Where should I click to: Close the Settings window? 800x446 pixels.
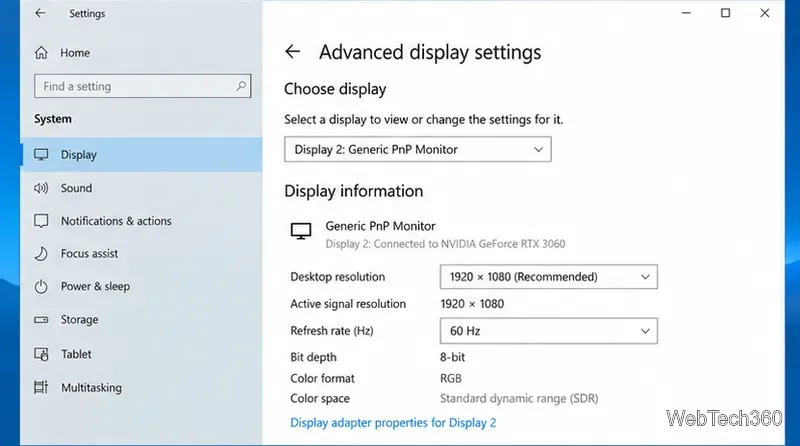point(764,13)
